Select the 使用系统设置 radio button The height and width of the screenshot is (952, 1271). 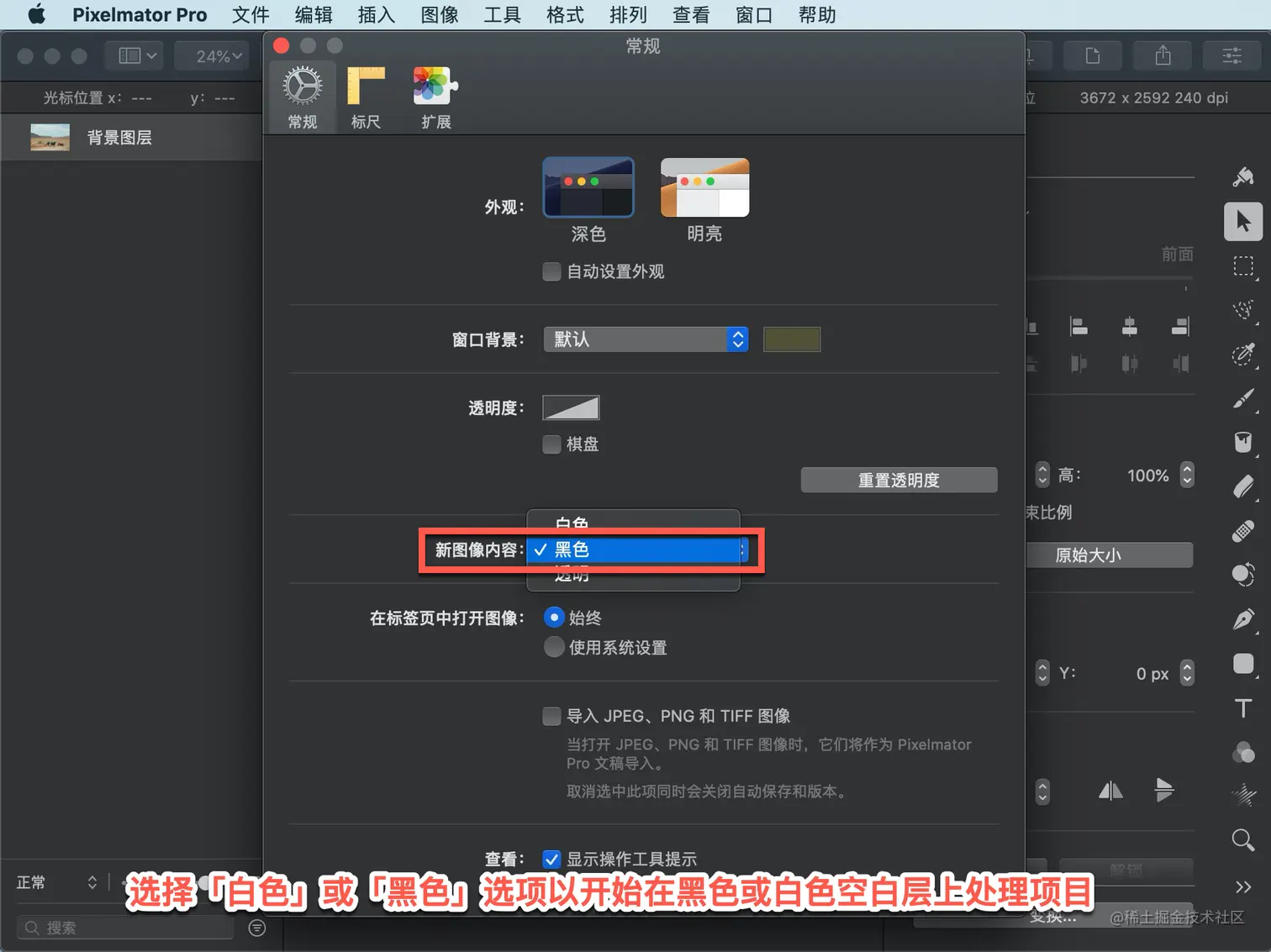[554, 647]
